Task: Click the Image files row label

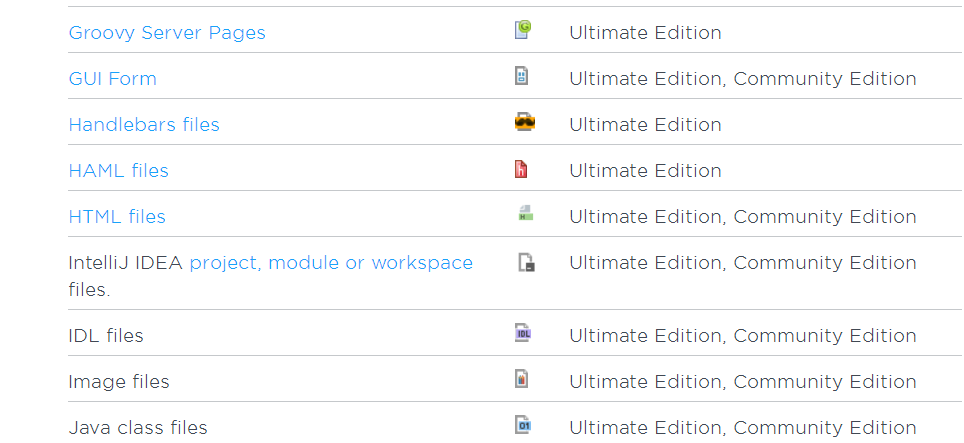Action: 119,382
